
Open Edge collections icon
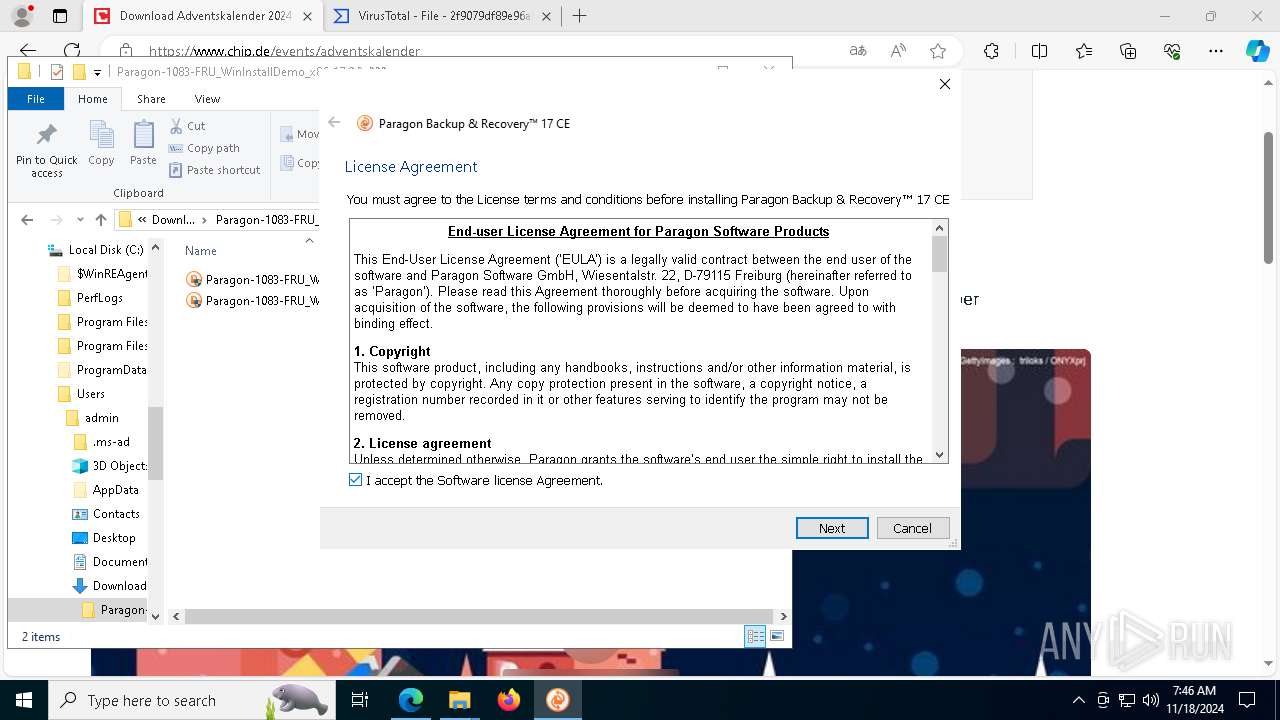pos(1128,51)
